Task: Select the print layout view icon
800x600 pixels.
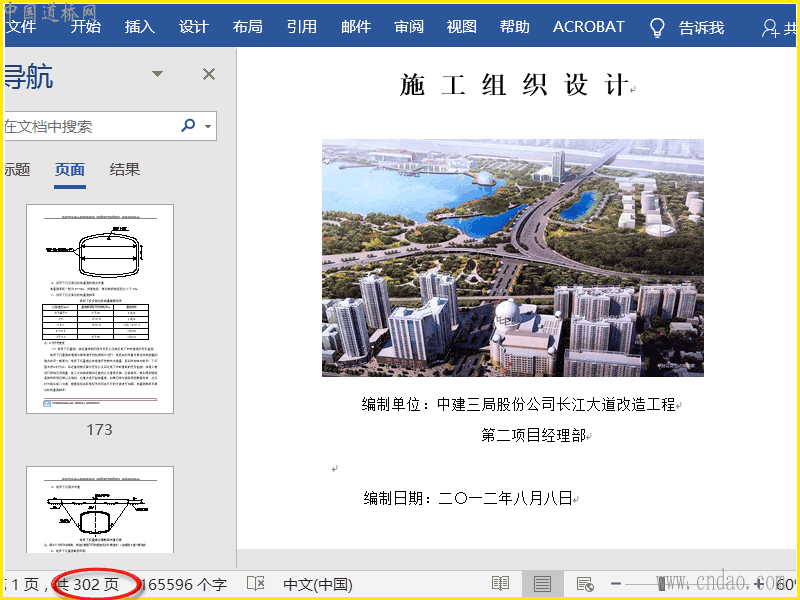Action: [542, 584]
